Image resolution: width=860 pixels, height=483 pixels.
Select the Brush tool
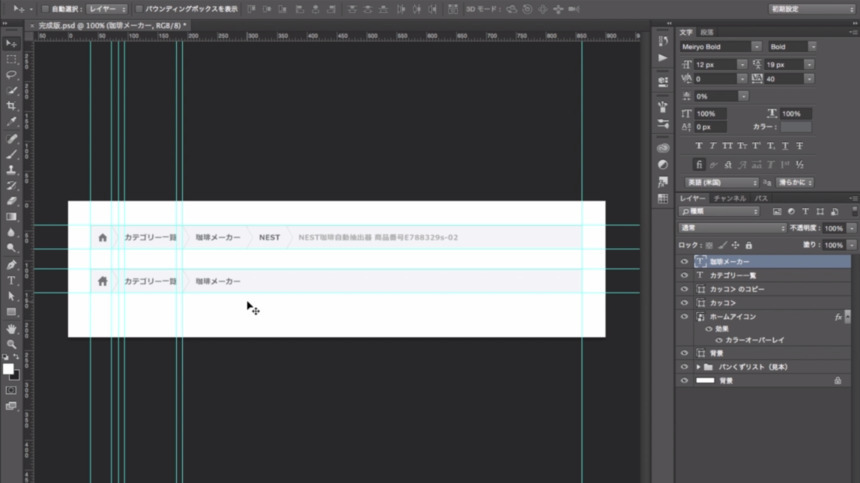[x=11, y=154]
